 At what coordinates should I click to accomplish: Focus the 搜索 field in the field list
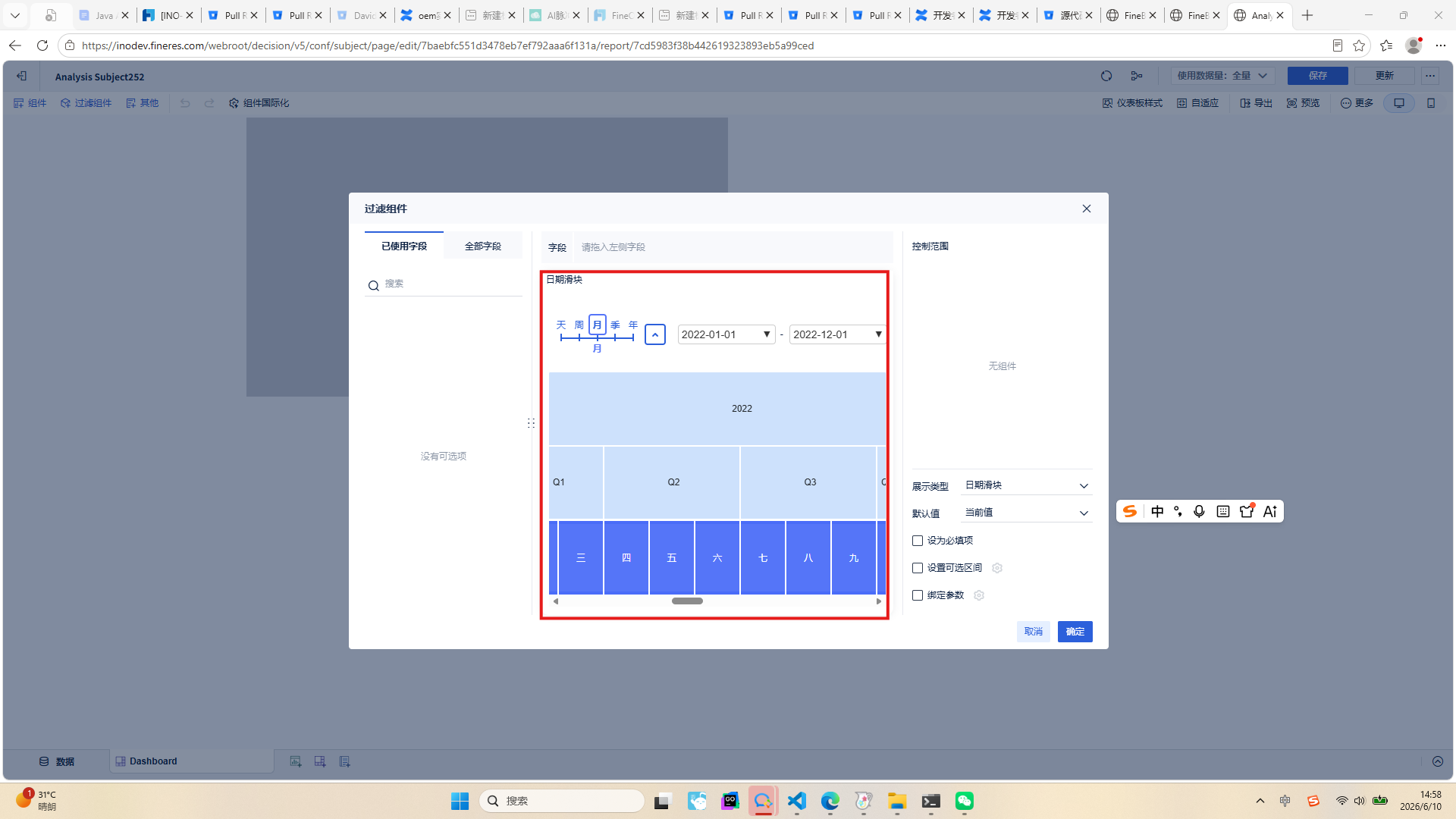pyautogui.click(x=444, y=284)
